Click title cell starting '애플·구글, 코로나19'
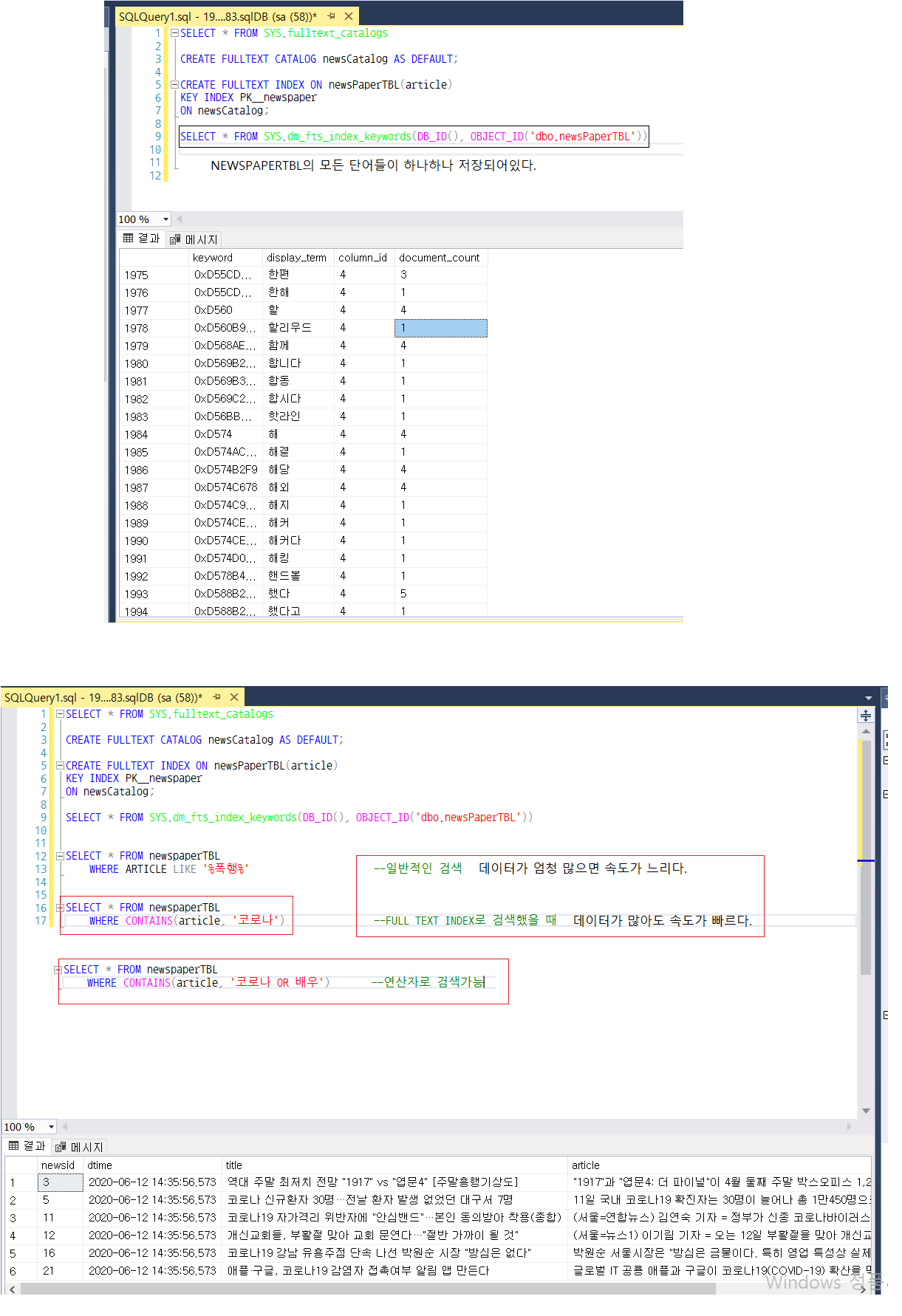902x1316 pixels. click(x=394, y=1271)
